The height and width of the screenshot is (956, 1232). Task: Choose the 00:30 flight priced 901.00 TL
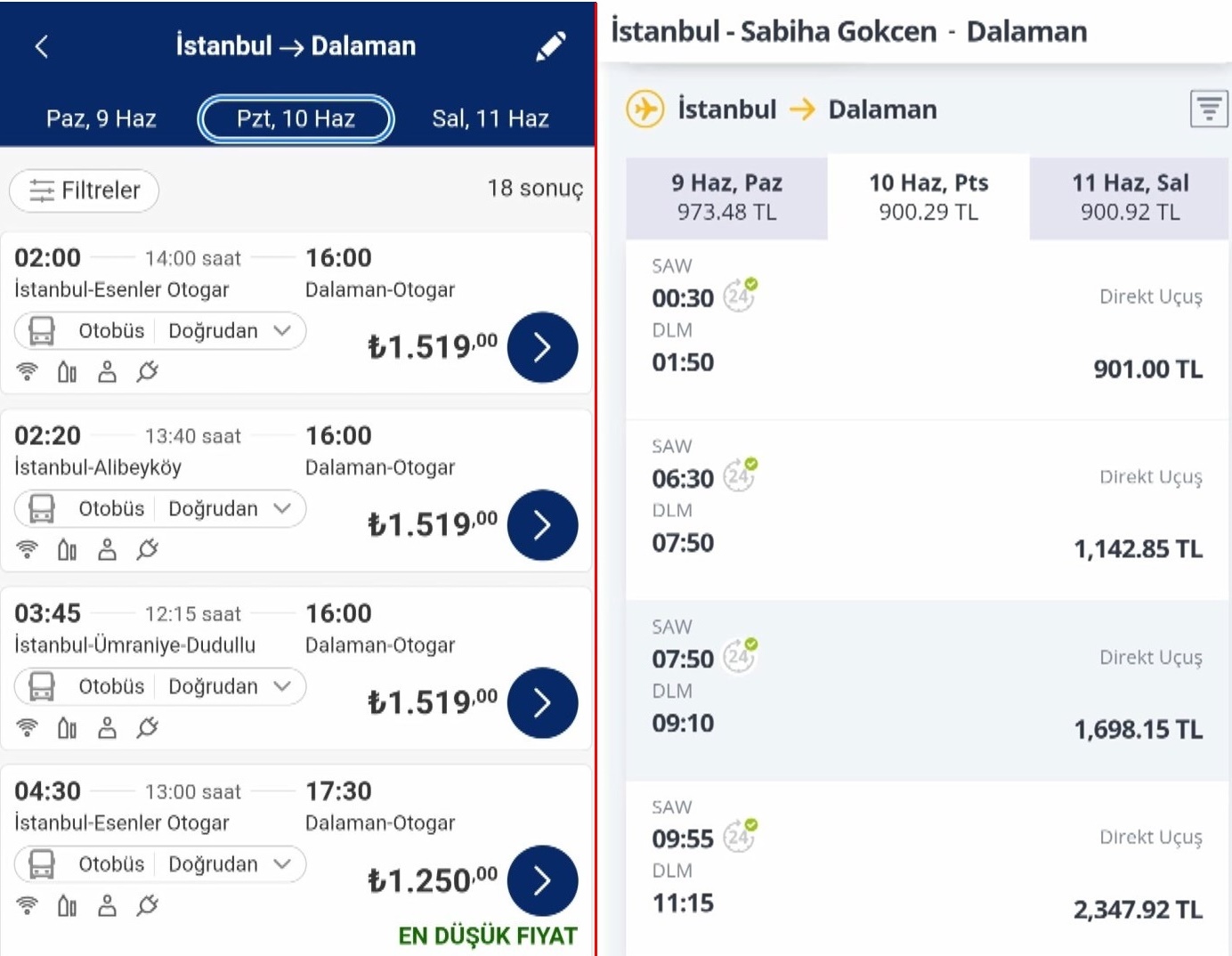927,330
